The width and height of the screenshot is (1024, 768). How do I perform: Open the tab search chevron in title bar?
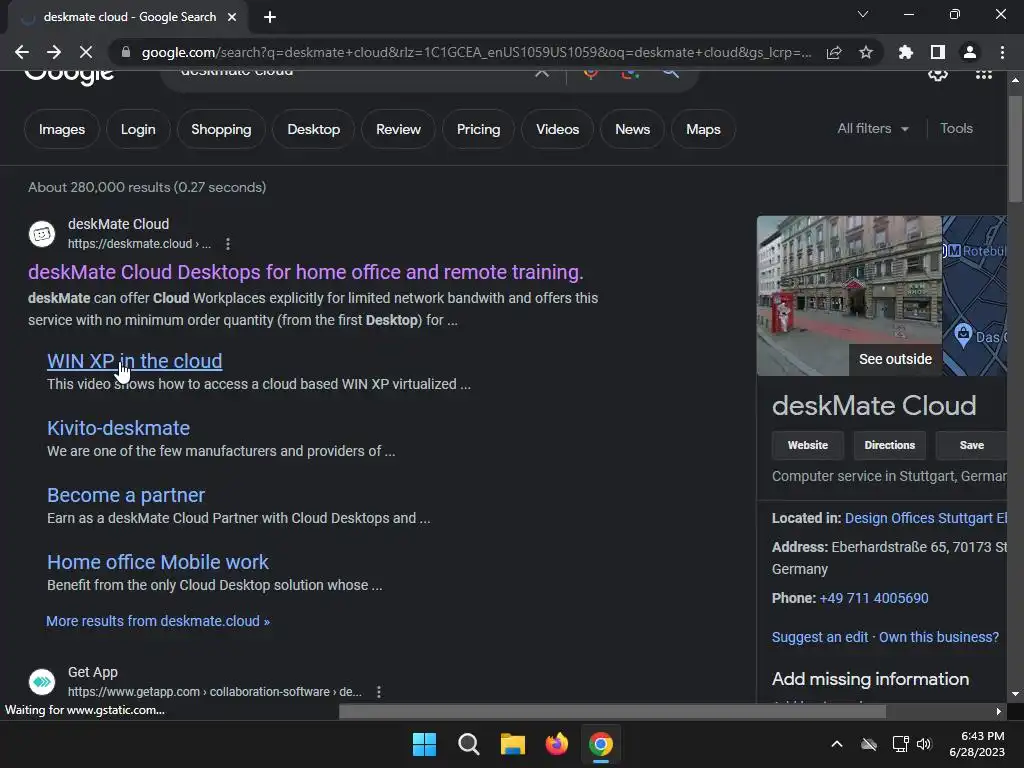[863, 14]
